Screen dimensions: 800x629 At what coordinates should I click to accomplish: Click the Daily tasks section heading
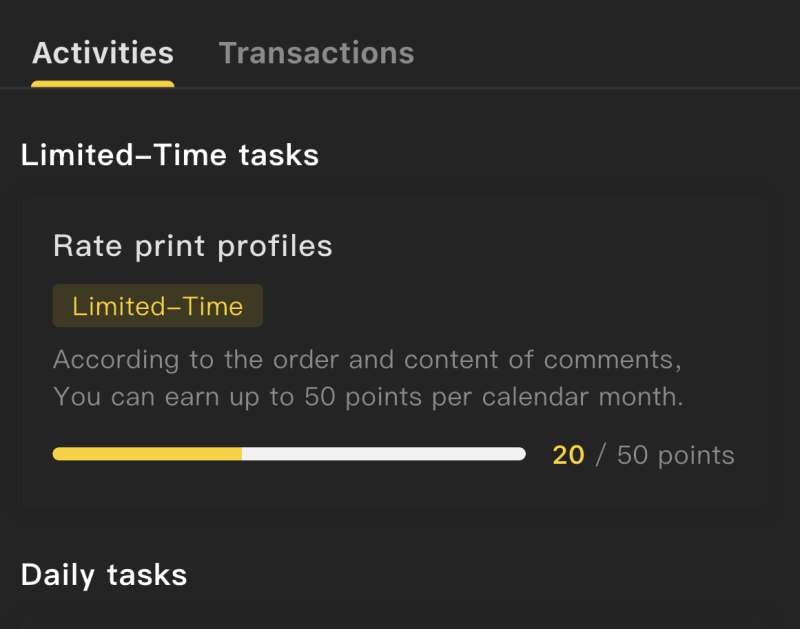(104, 575)
